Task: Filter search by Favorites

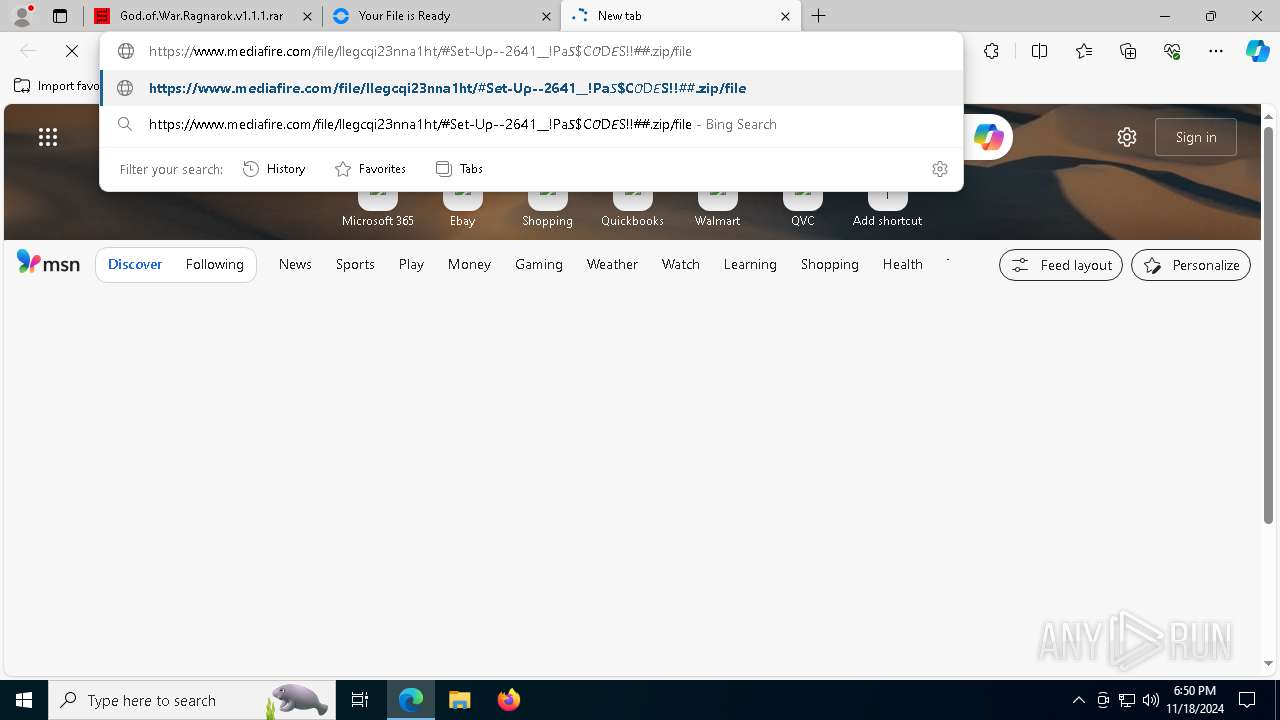Action: (370, 169)
